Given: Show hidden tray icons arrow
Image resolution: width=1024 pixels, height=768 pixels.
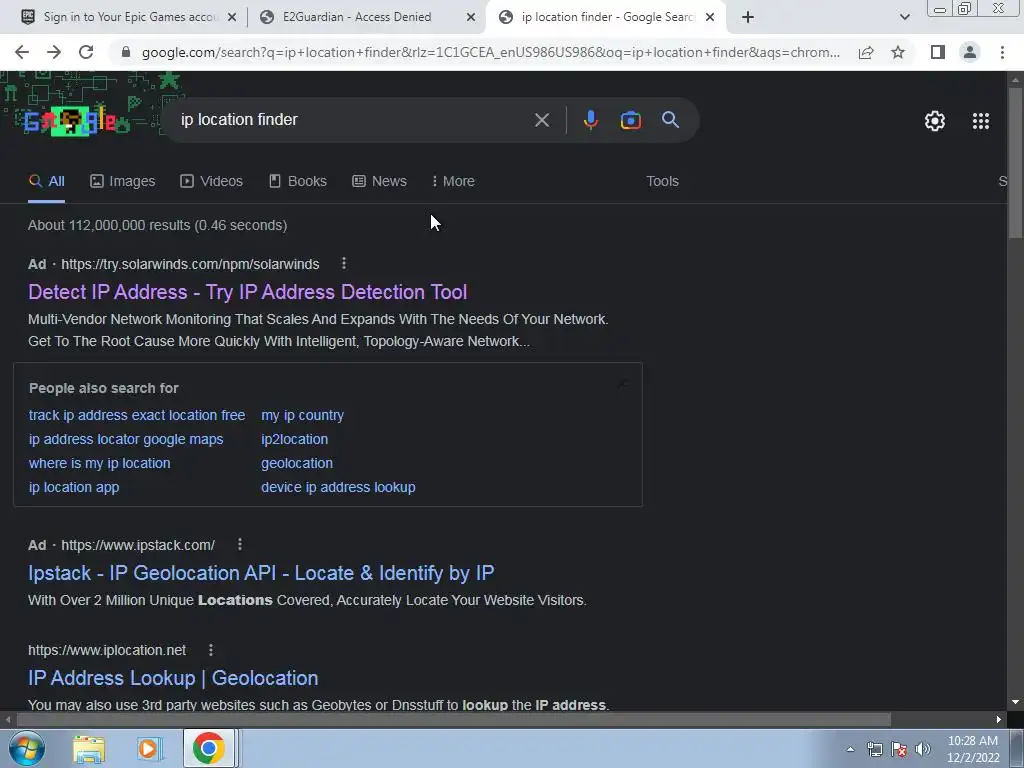Looking at the screenshot, I should click(x=850, y=749).
